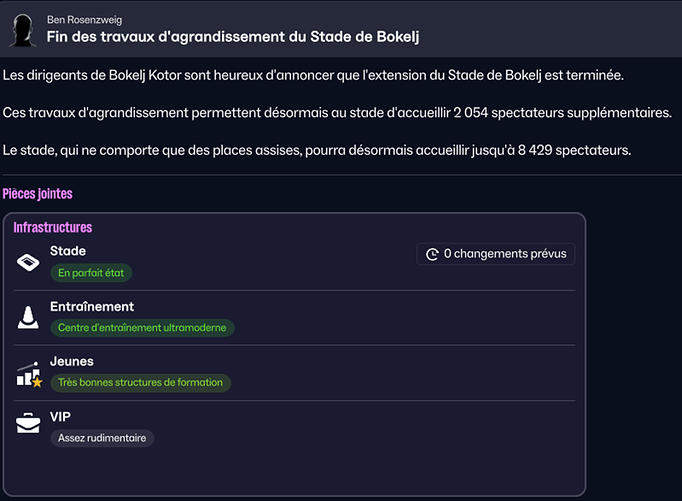Click Ben Rosenzweig's silhouette avatar
This screenshot has height=501, width=682.
[23, 28]
